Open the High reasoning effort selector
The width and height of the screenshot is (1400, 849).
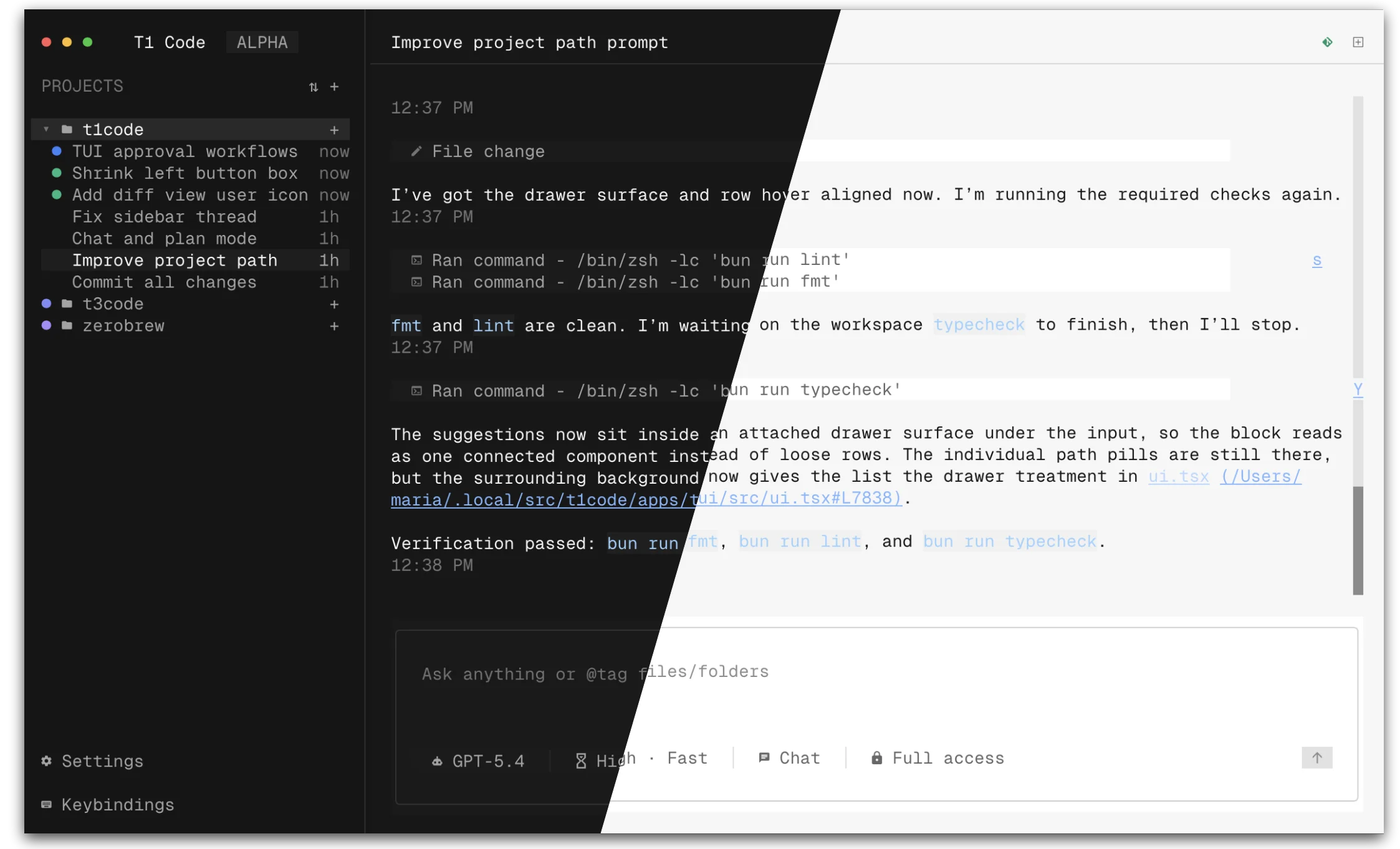[605, 759]
